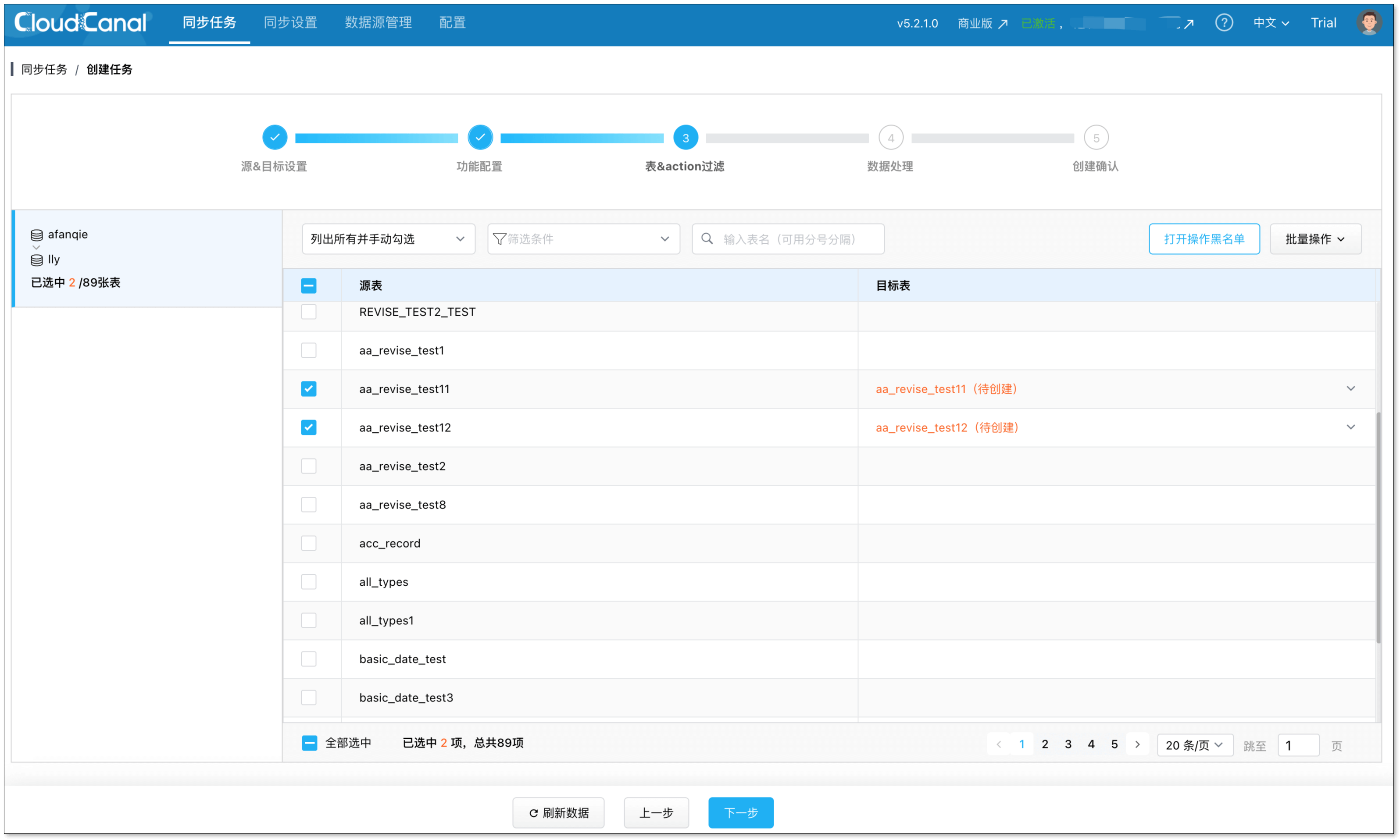Check the REVISE_TEST2_TEST checkbox
The height and width of the screenshot is (840, 1400).
point(308,312)
